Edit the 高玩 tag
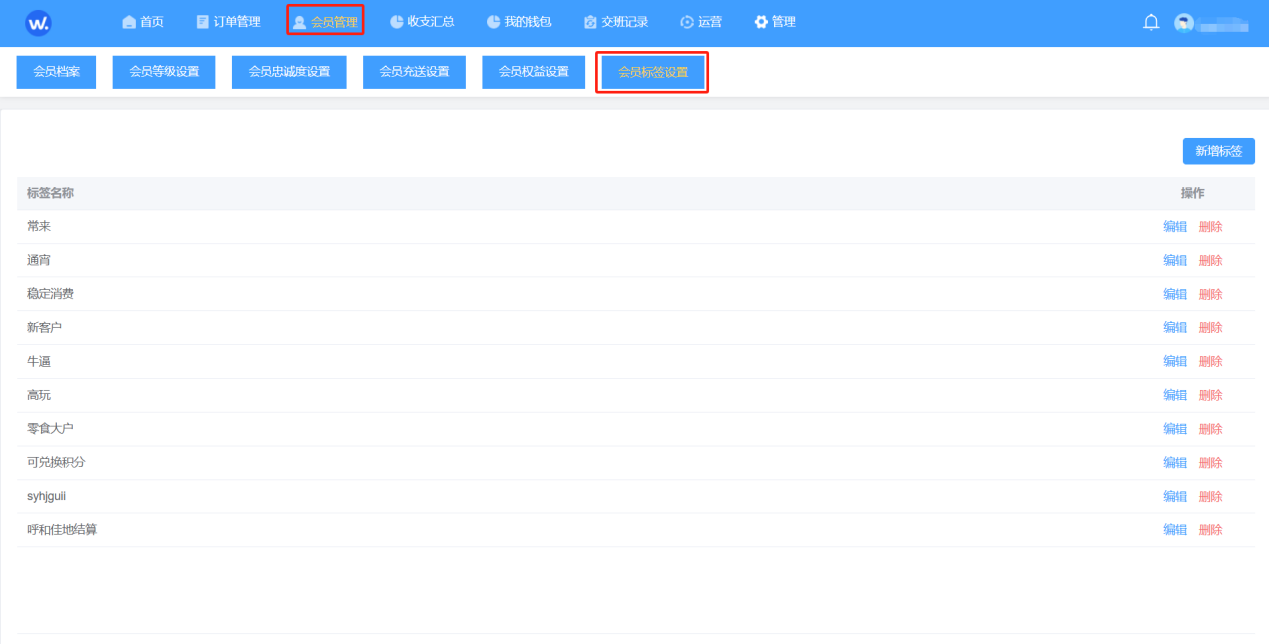Image resolution: width=1269 pixels, height=644 pixels. (1175, 395)
